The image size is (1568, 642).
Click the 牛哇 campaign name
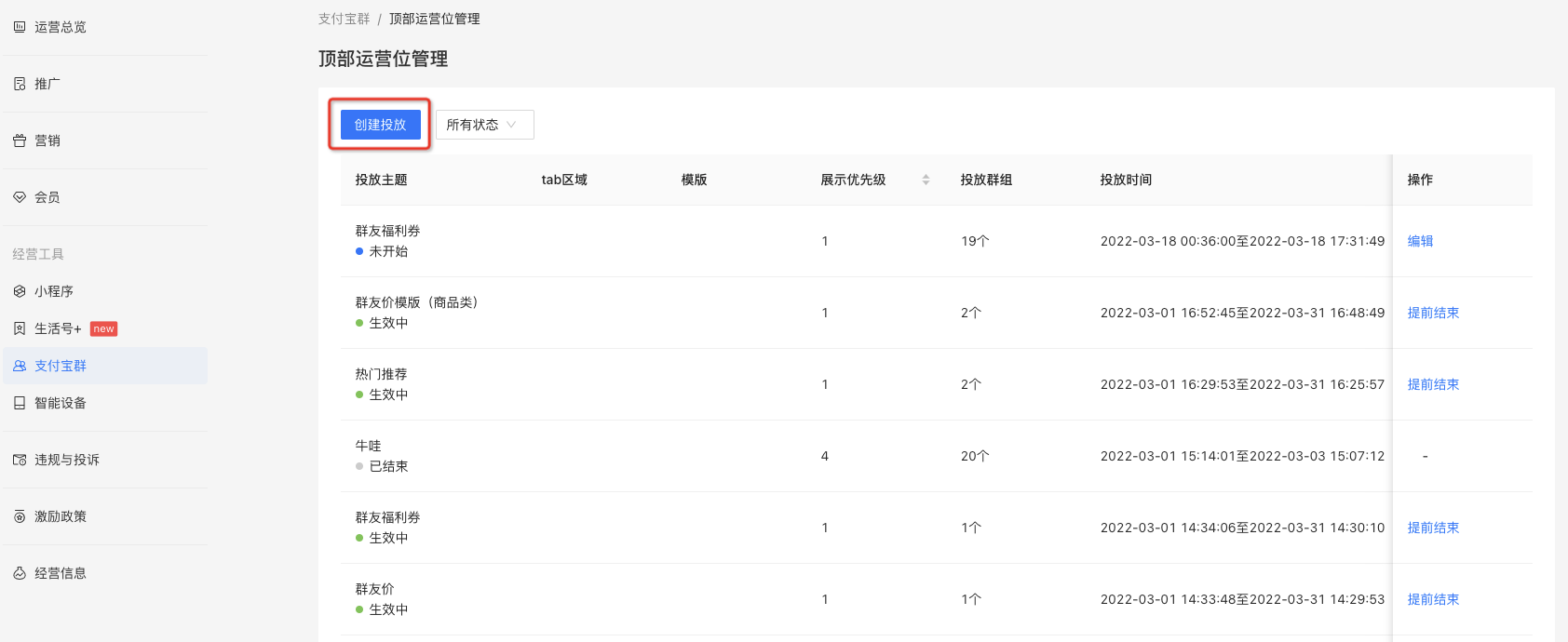click(368, 446)
